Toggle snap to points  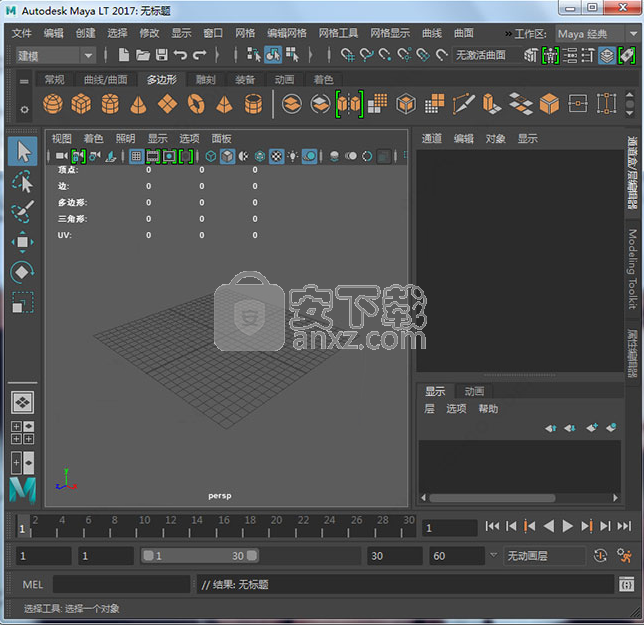tap(385, 55)
